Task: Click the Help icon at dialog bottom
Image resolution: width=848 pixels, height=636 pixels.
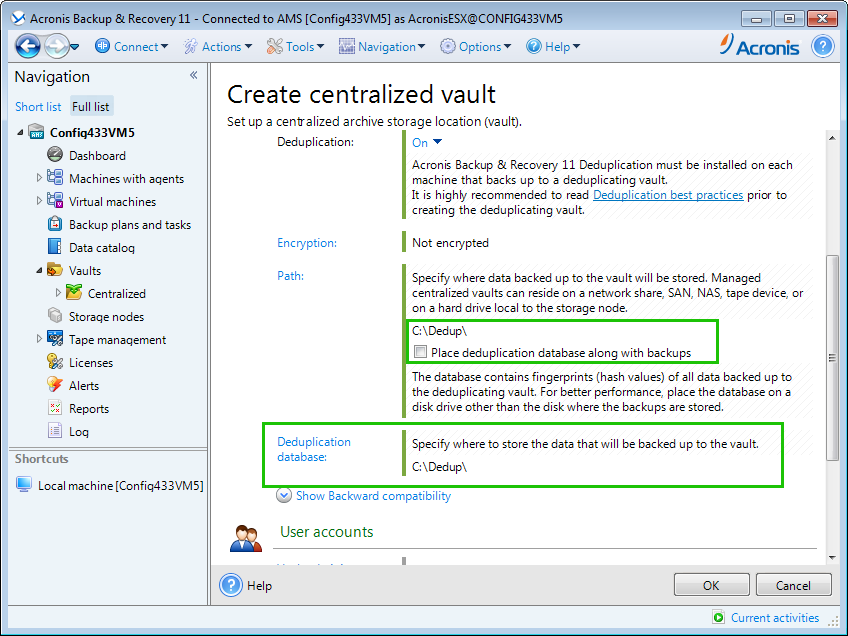Action: (x=231, y=585)
